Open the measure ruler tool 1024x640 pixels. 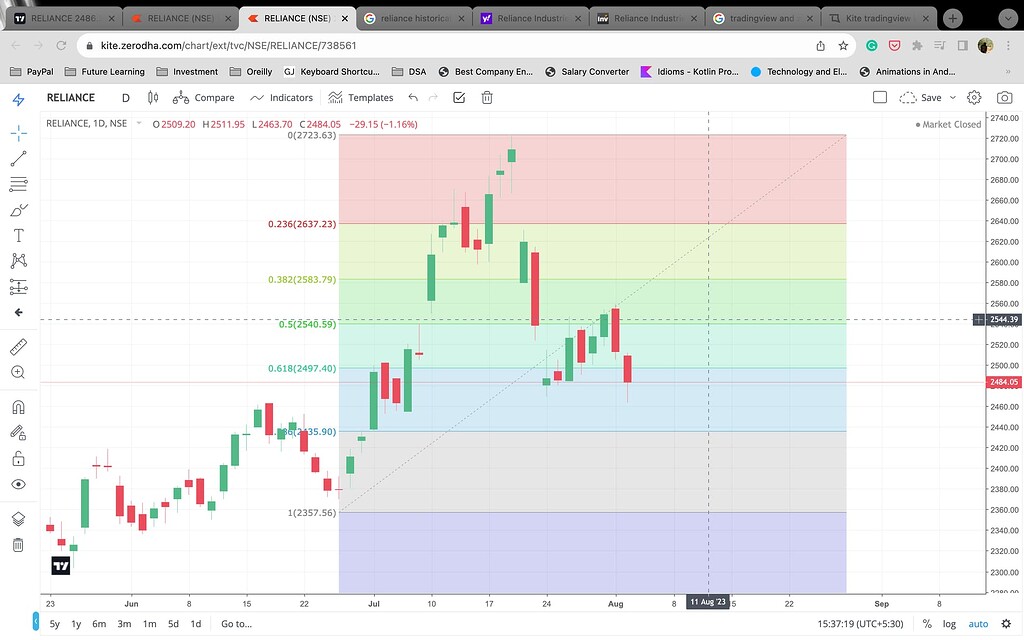[x=18, y=347]
